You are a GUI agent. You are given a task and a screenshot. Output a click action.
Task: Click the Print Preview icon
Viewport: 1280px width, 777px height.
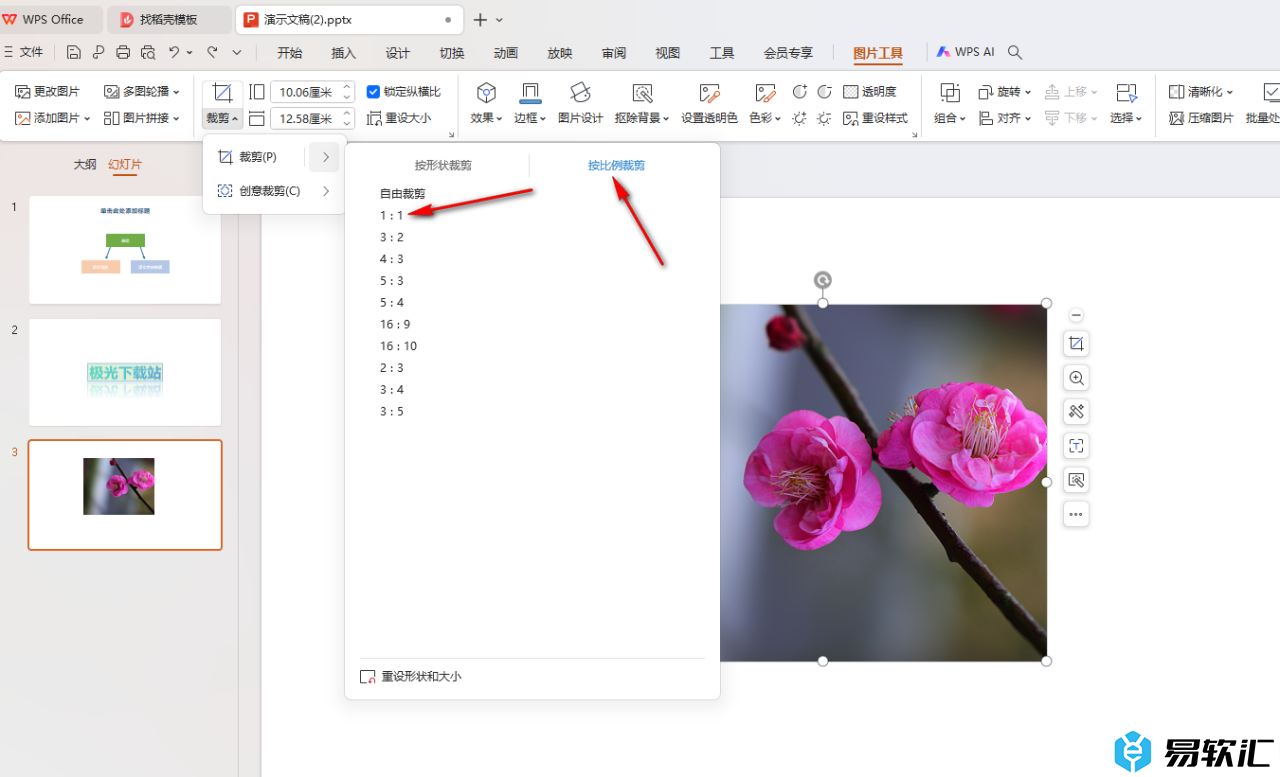click(x=148, y=52)
